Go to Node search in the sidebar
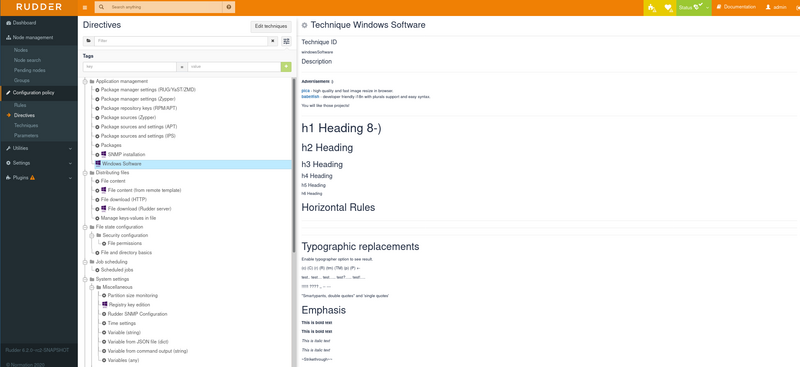800x367 pixels. click(27, 60)
